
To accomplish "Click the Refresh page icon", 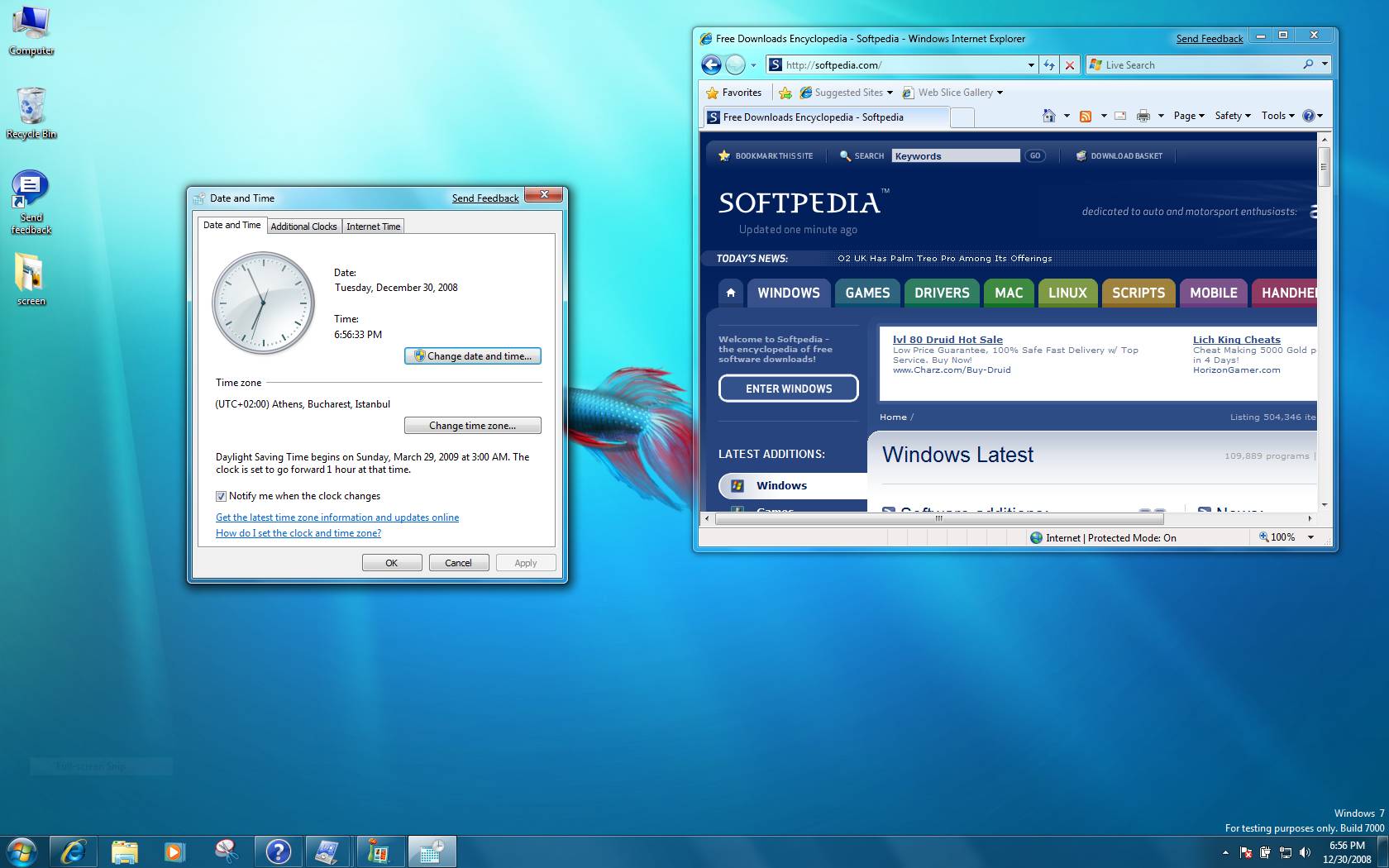I will (x=1049, y=64).
